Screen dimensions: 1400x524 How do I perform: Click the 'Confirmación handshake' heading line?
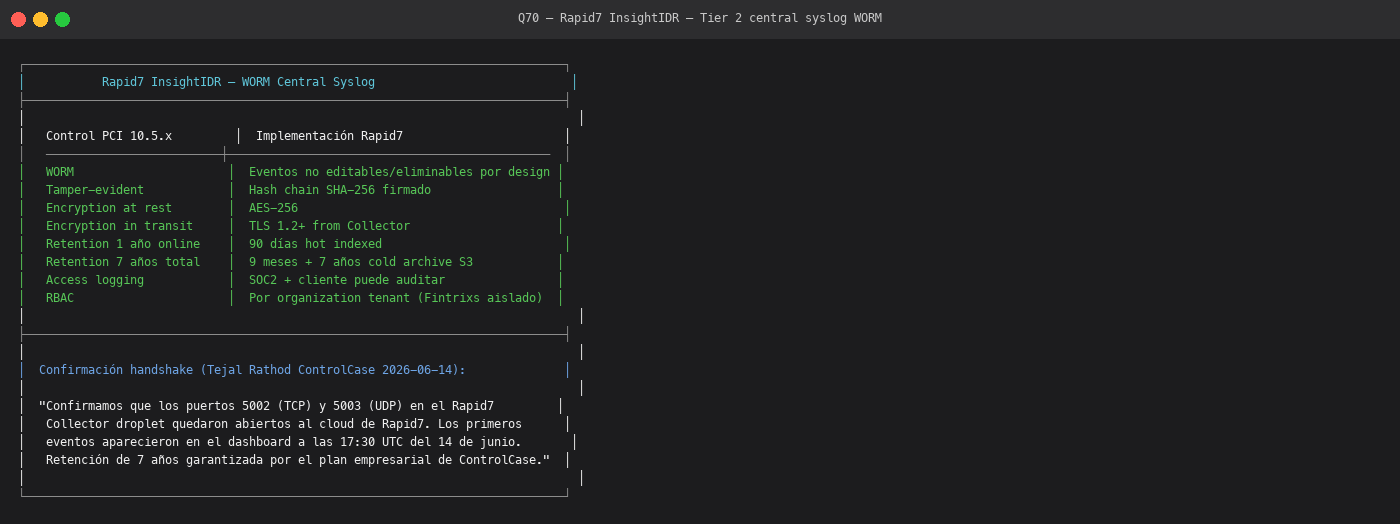click(252, 370)
